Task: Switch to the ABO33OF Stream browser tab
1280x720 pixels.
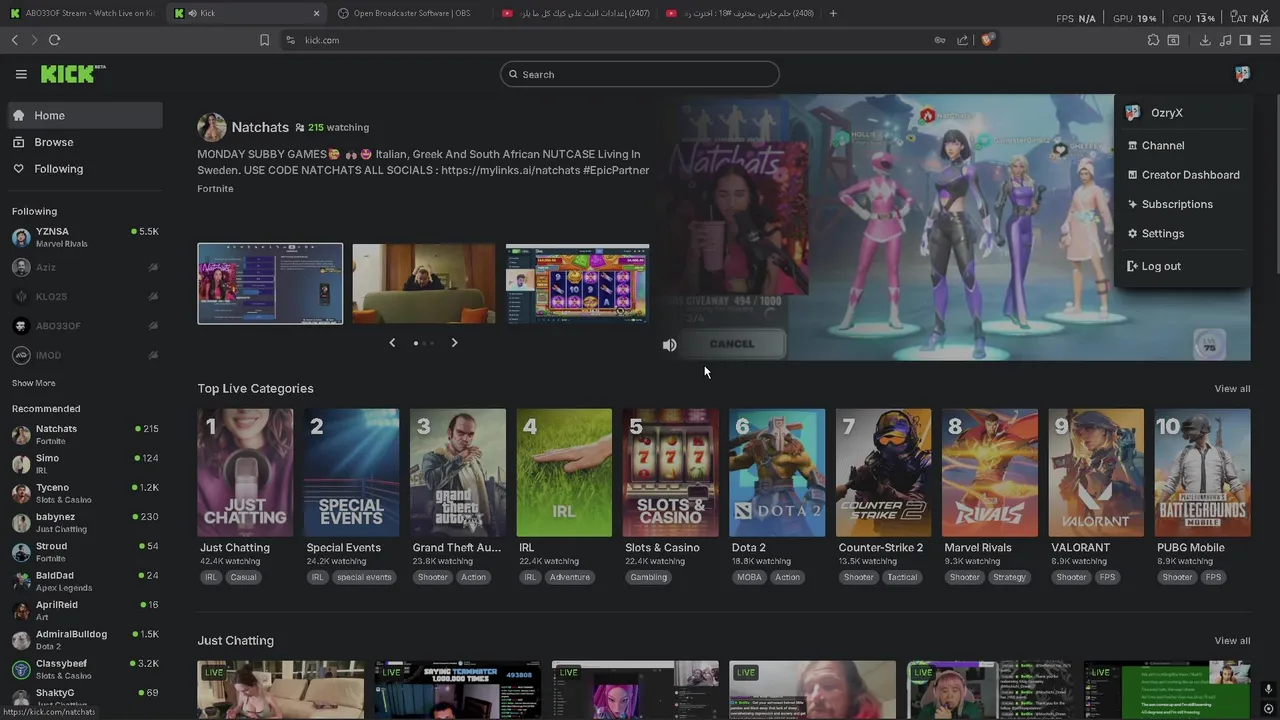Action: point(82,13)
